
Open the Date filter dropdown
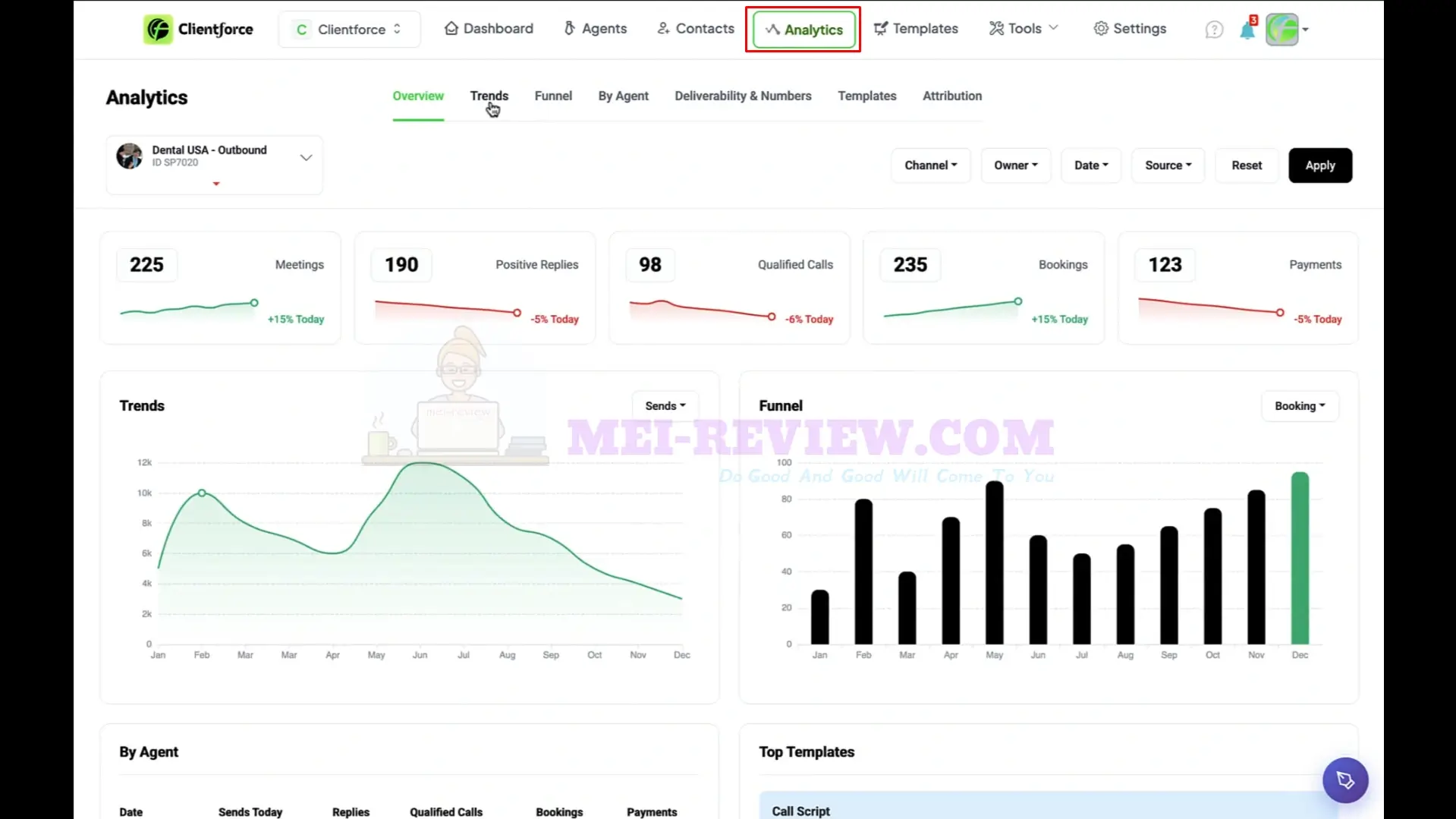click(1091, 165)
